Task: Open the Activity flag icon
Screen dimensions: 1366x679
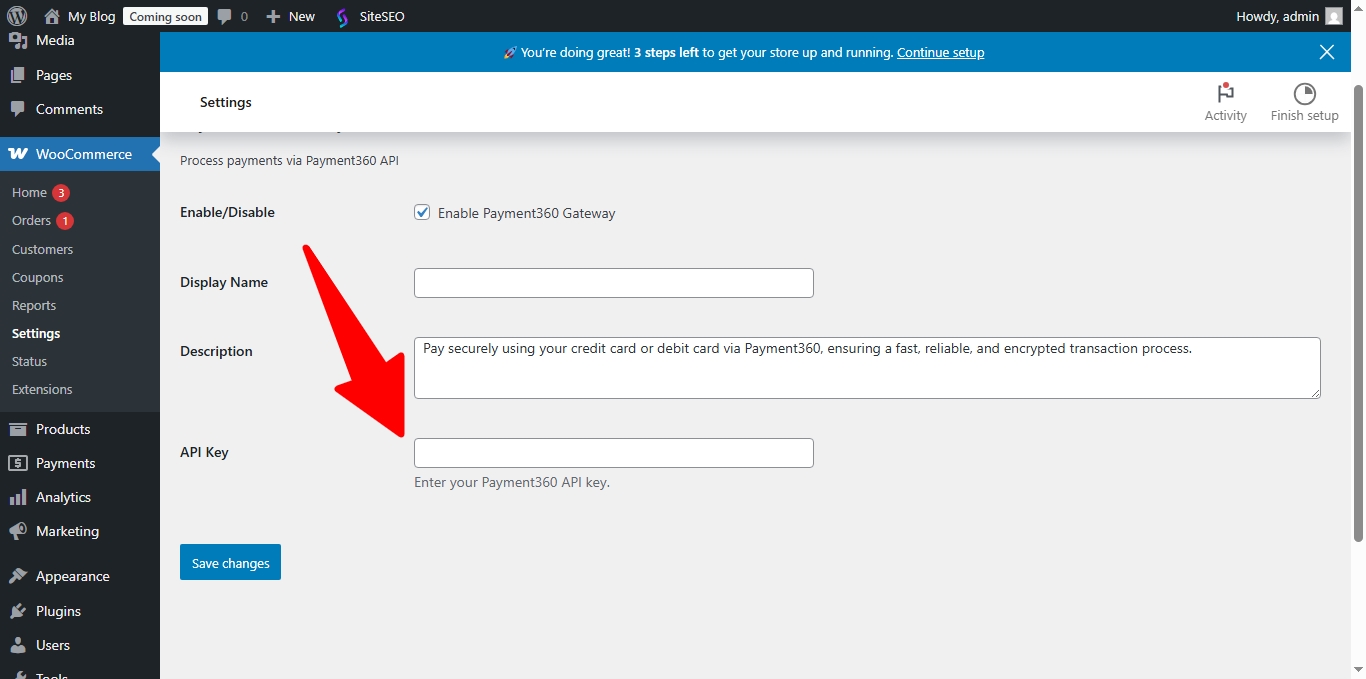Action: coord(1225,93)
